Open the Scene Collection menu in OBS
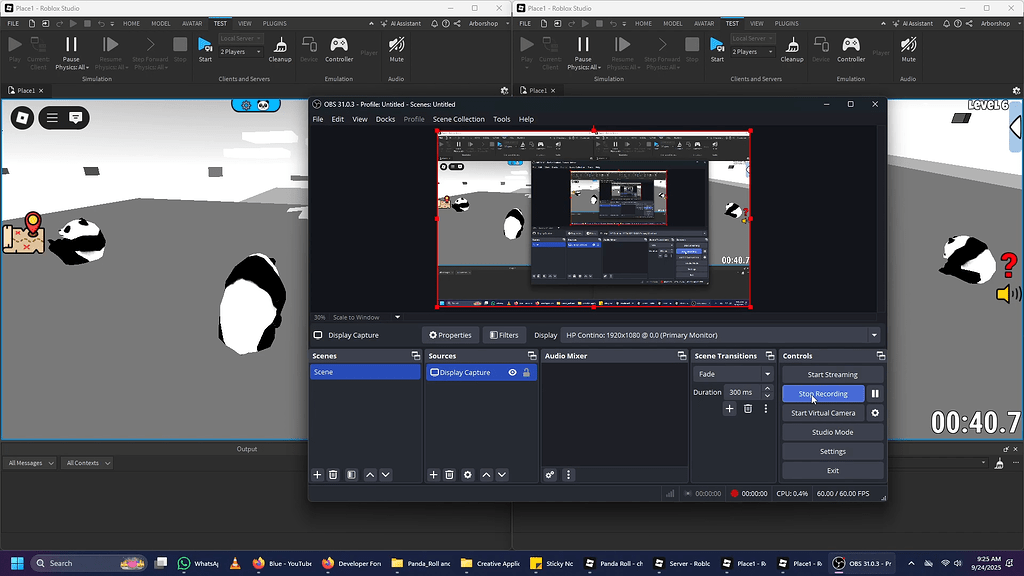Viewport: 1024px width, 576px height. coord(457,119)
